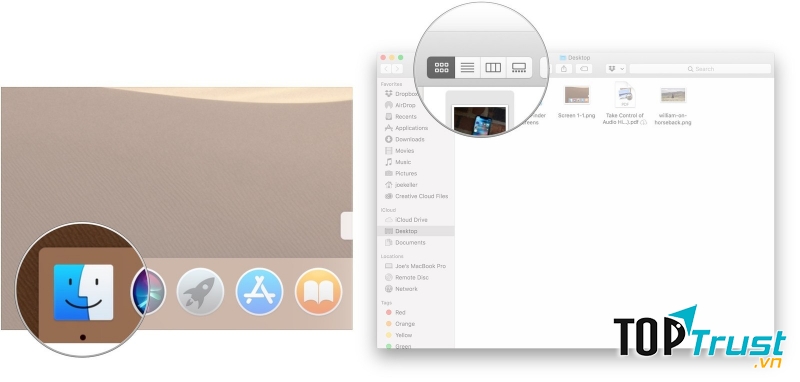Image resolution: width=800 pixels, height=382 pixels.
Task: Click the Desktop window title
Action: (575, 58)
